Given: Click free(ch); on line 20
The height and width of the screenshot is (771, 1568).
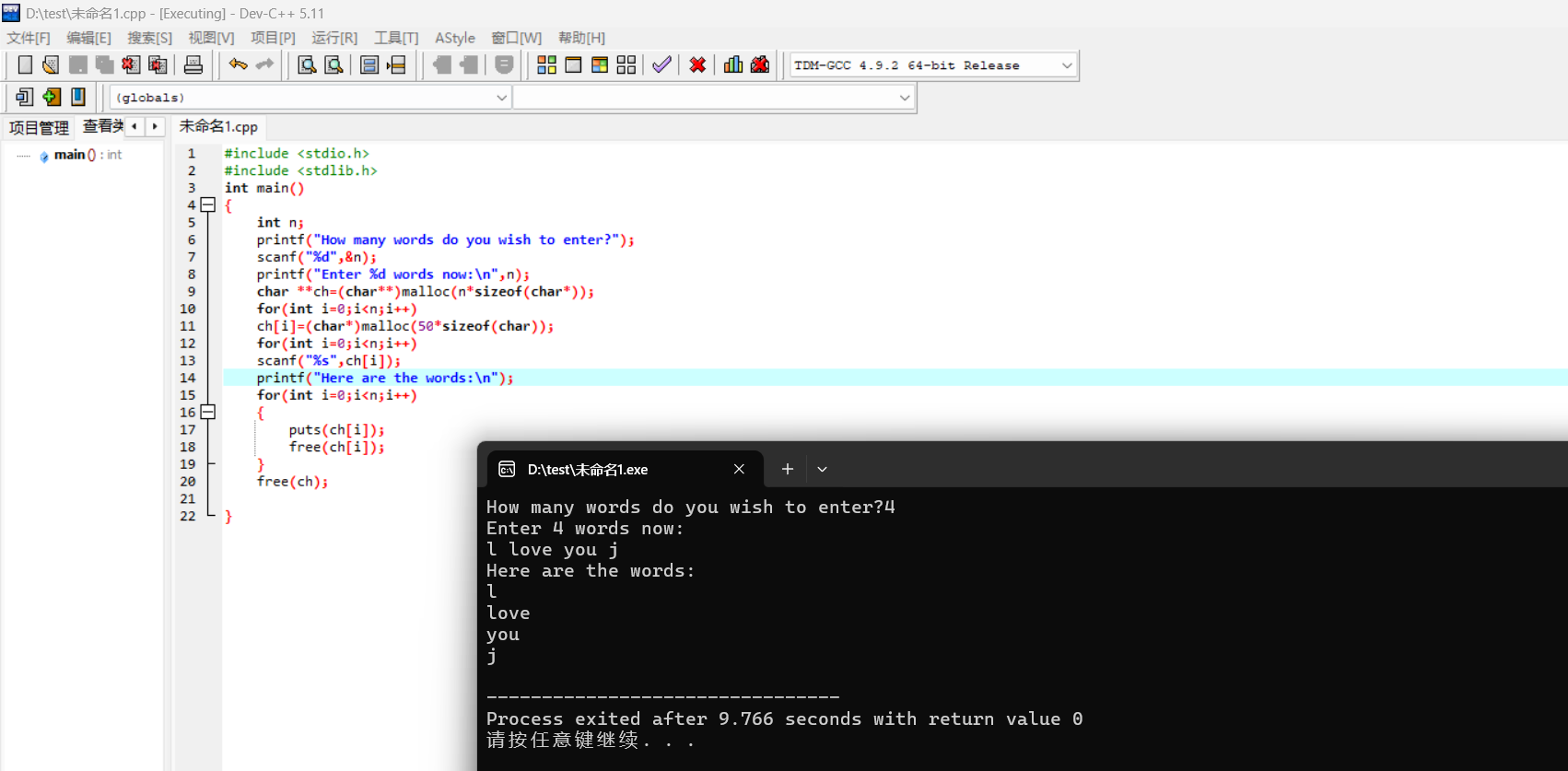Looking at the screenshot, I should 292,482.
